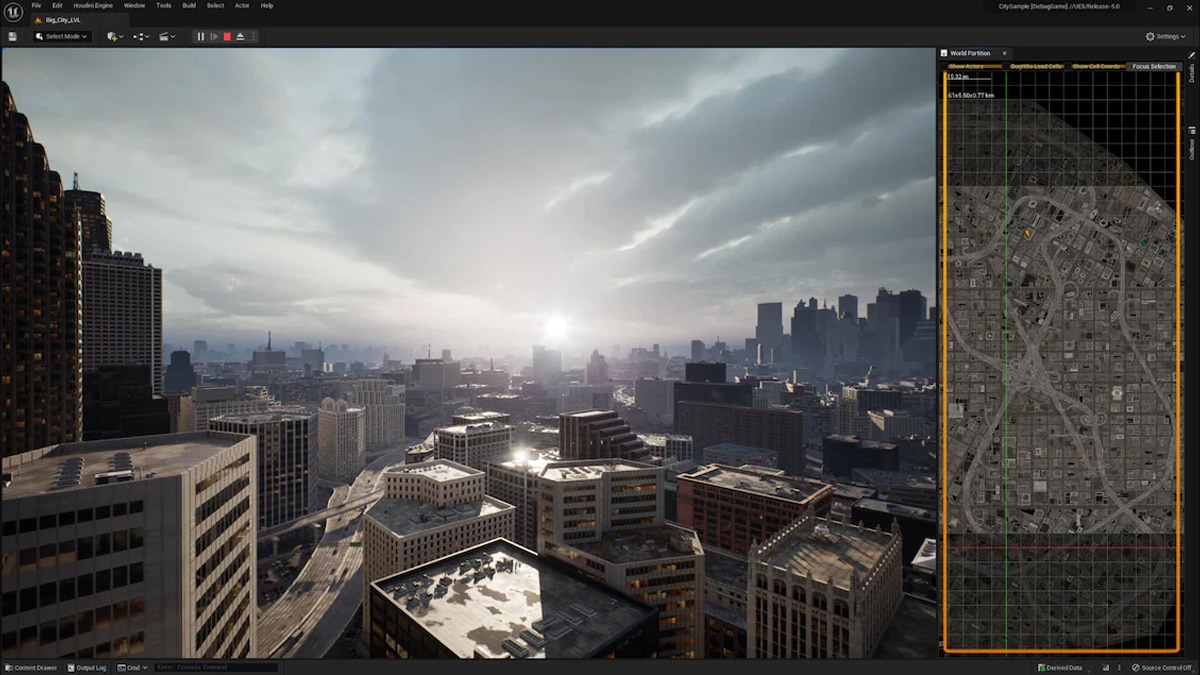The height and width of the screenshot is (675, 1200).
Task: Pause the Play In Editor session
Action: point(200,36)
